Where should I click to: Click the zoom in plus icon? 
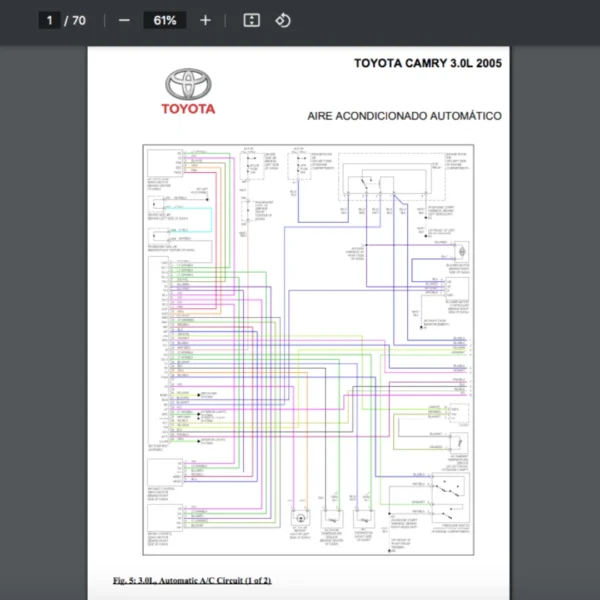coord(205,20)
